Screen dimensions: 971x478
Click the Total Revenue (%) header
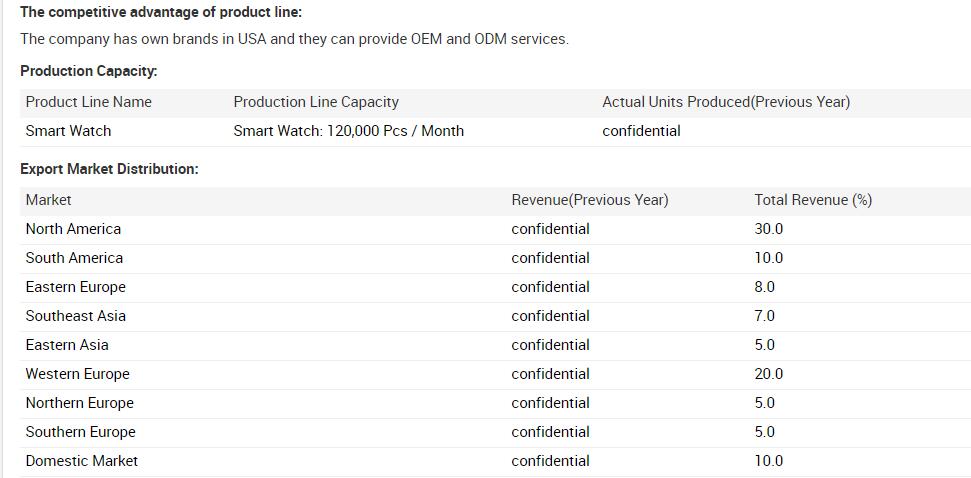click(x=813, y=200)
